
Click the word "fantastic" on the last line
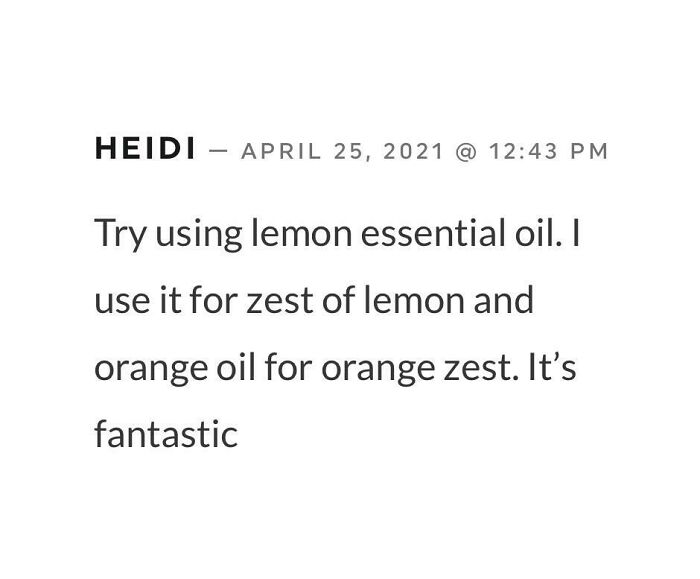pyautogui.click(x=166, y=434)
